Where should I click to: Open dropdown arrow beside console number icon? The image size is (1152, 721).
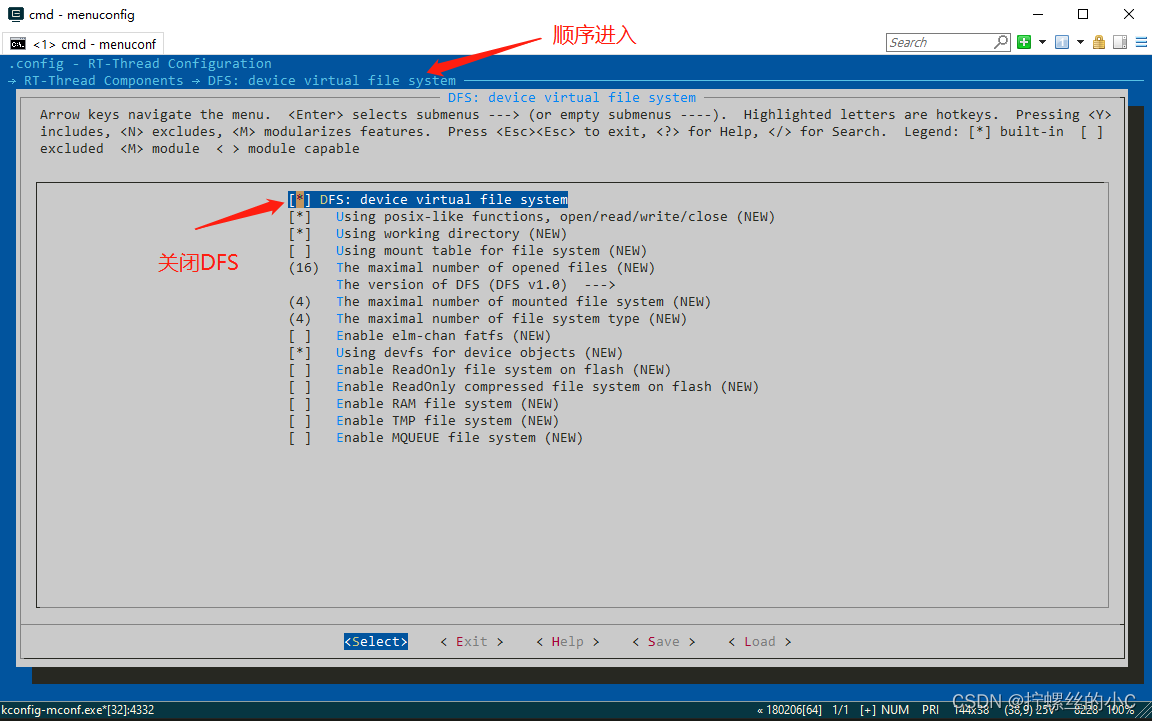click(x=1080, y=42)
